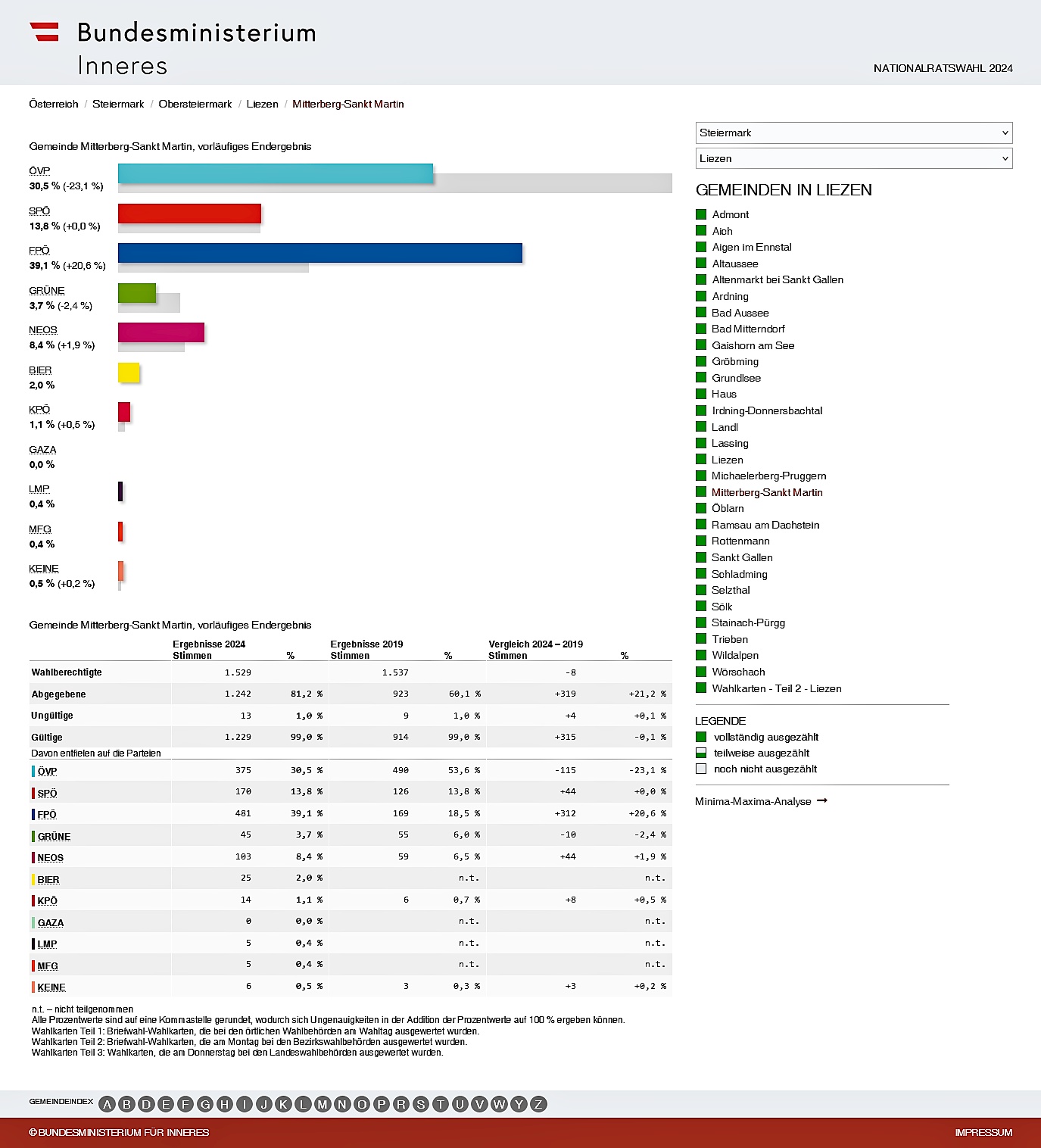Click green status square beside Admont
This screenshot has width=1041, height=1148.
[x=701, y=214]
